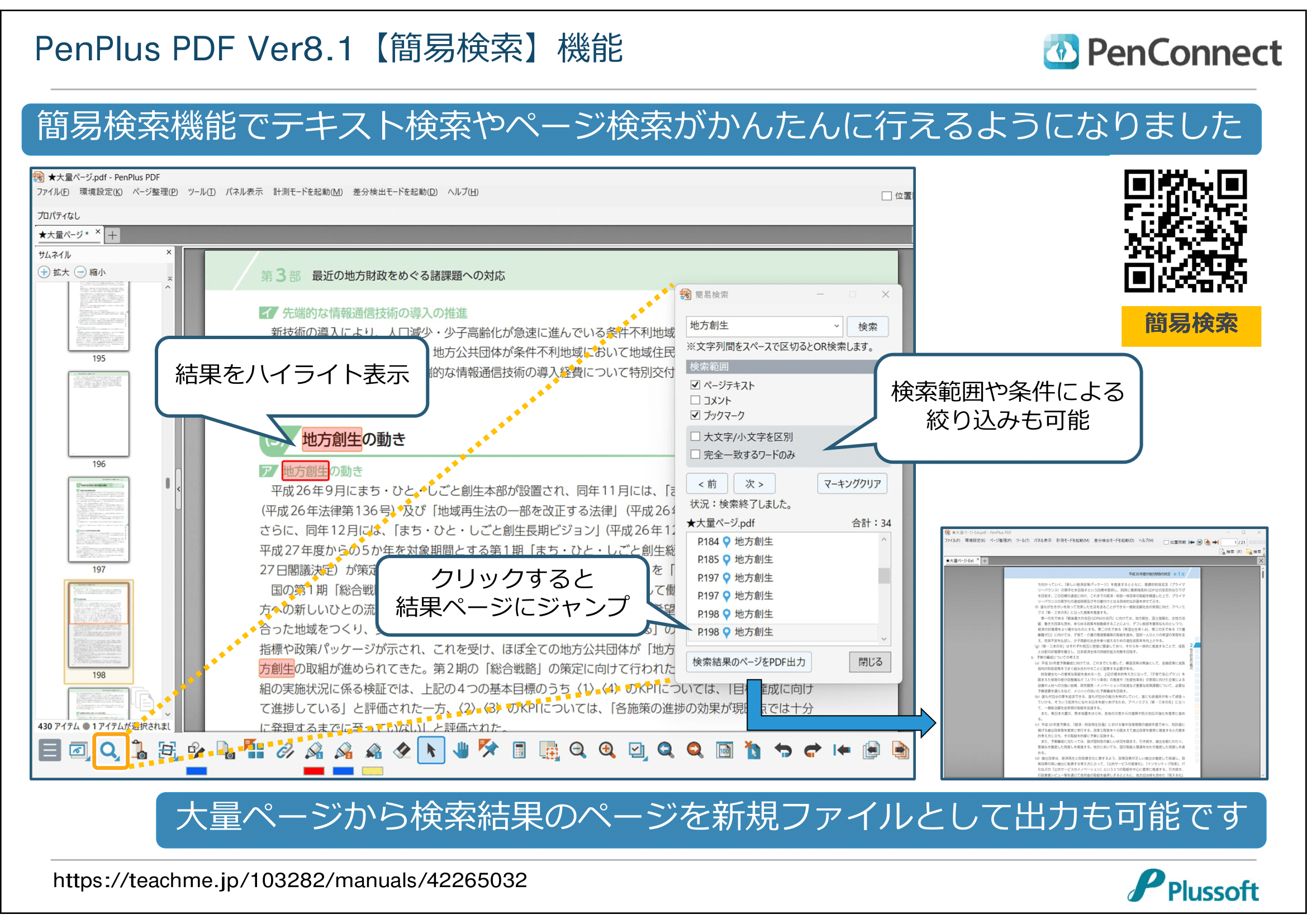
Task: Open the ページ整理(P) menu
Action: (x=155, y=192)
